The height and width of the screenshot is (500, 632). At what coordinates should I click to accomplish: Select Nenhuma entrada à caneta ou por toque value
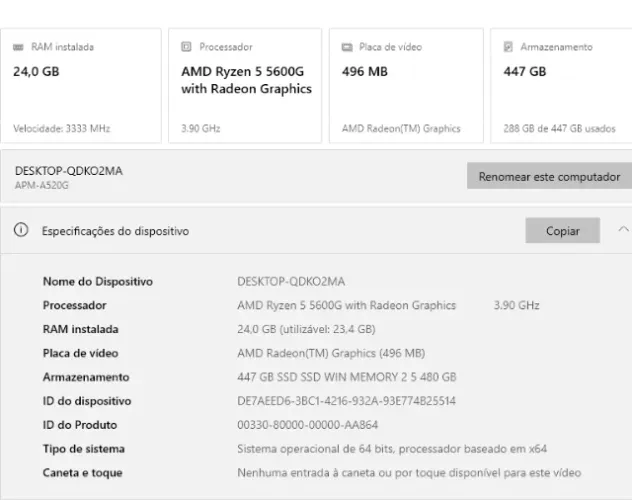click(x=409, y=473)
